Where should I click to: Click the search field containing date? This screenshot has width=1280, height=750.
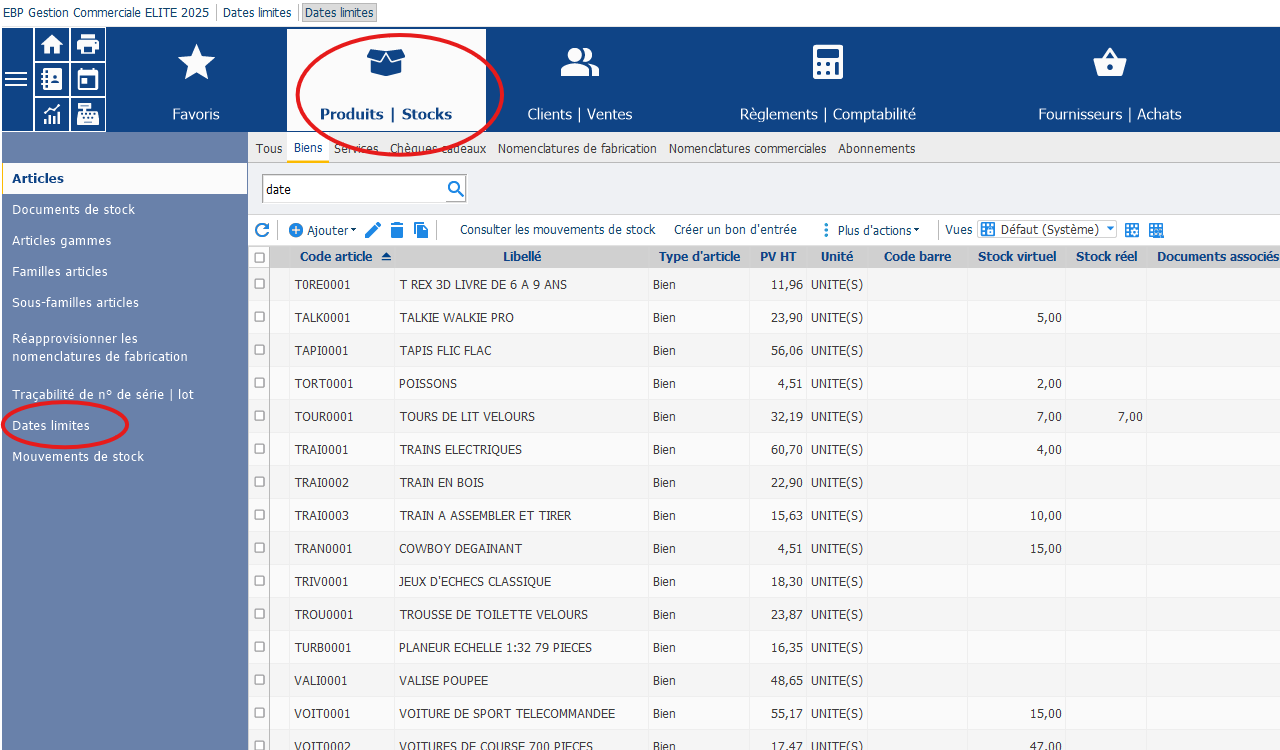[354, 188]
